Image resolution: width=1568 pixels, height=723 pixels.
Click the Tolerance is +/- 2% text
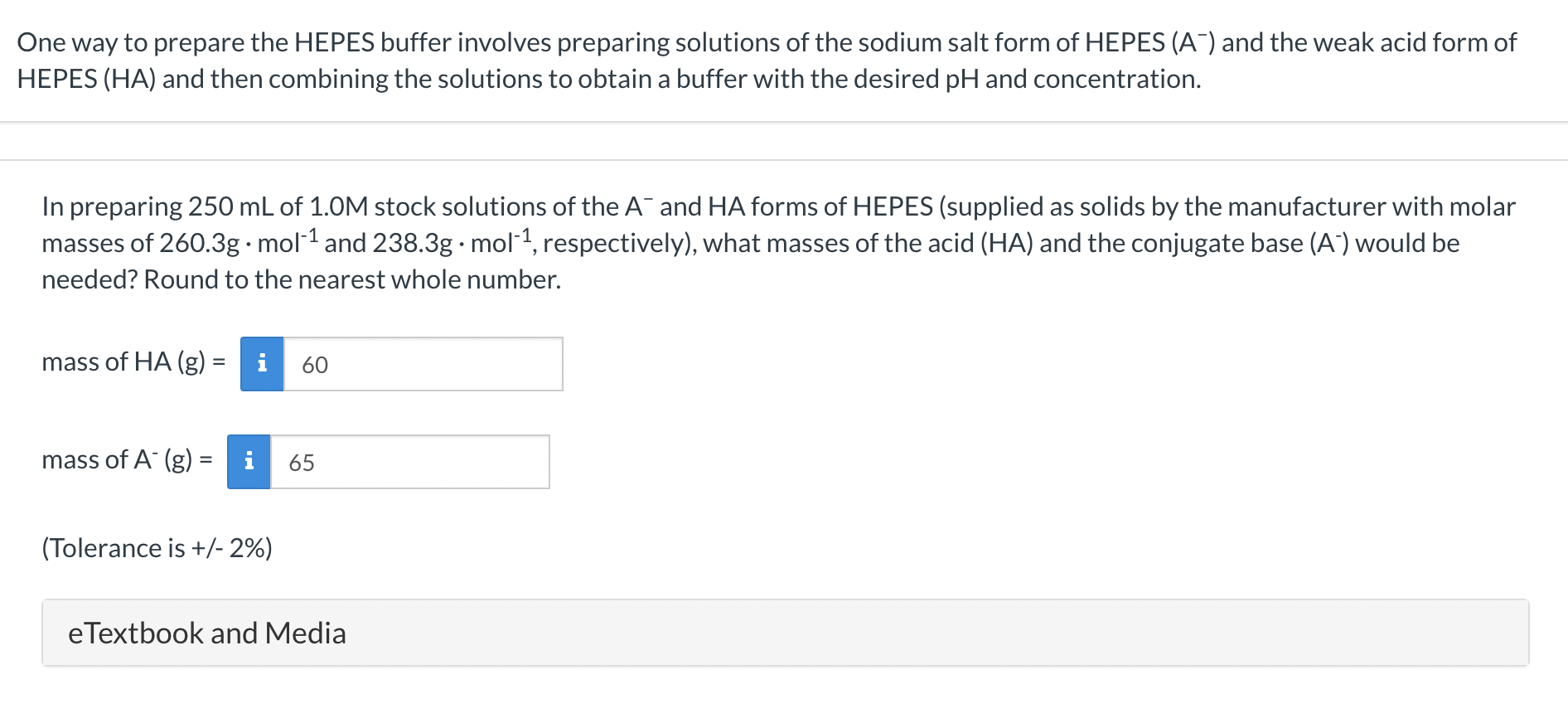157,547
